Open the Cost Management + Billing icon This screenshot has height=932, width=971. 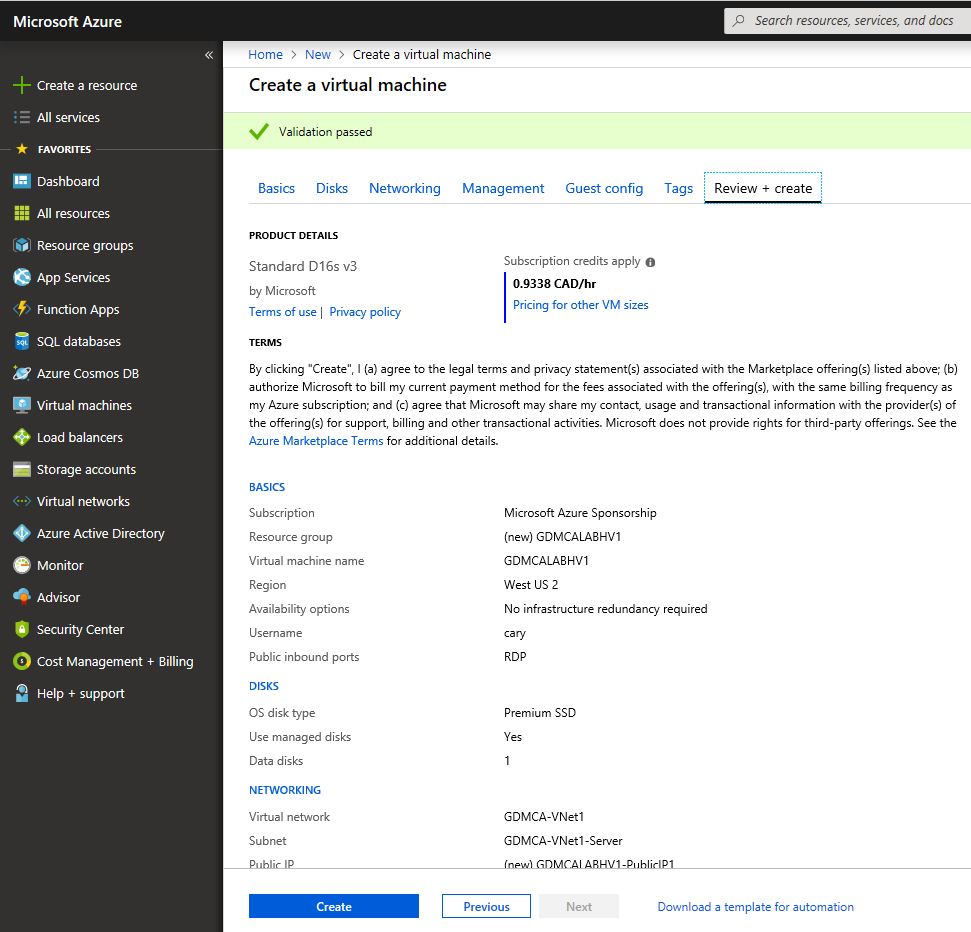pos(22,661)
